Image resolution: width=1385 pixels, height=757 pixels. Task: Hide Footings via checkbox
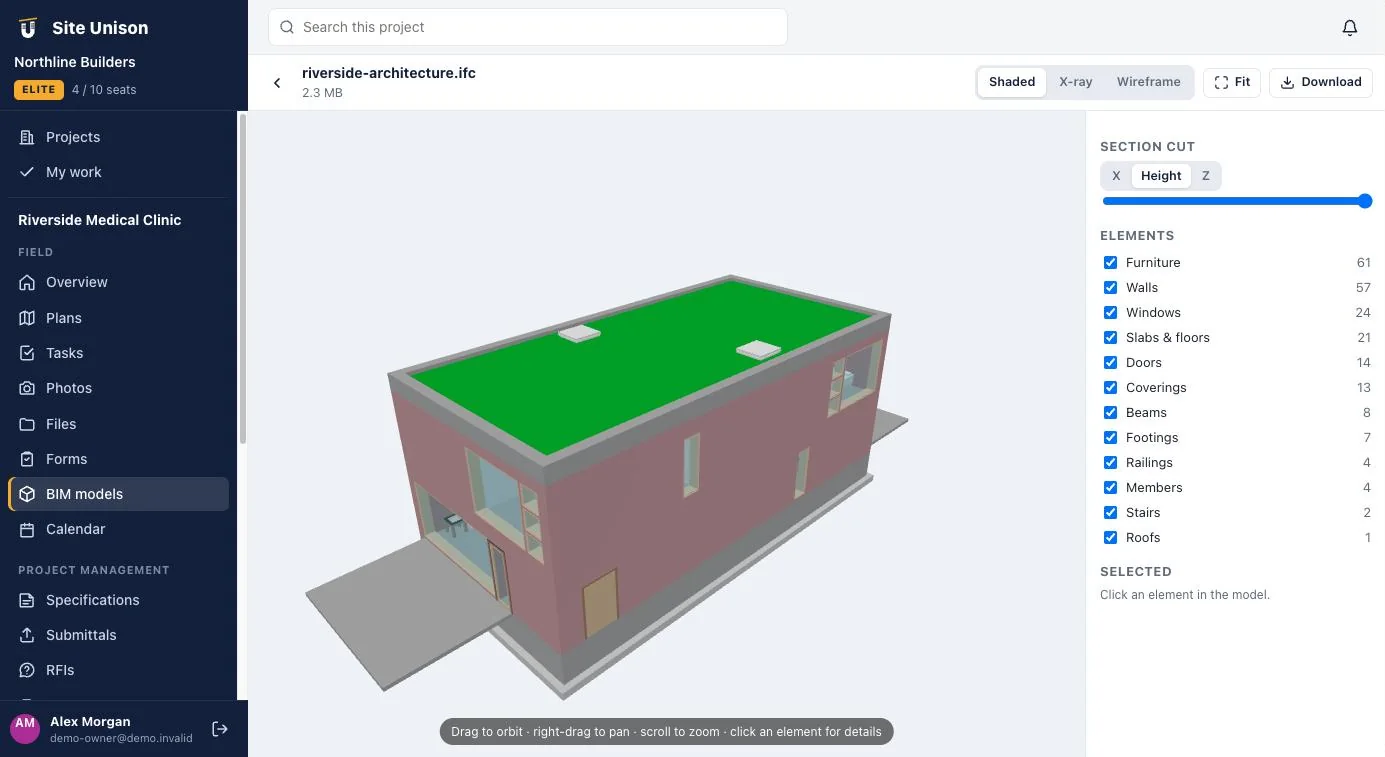point(1110,437)
